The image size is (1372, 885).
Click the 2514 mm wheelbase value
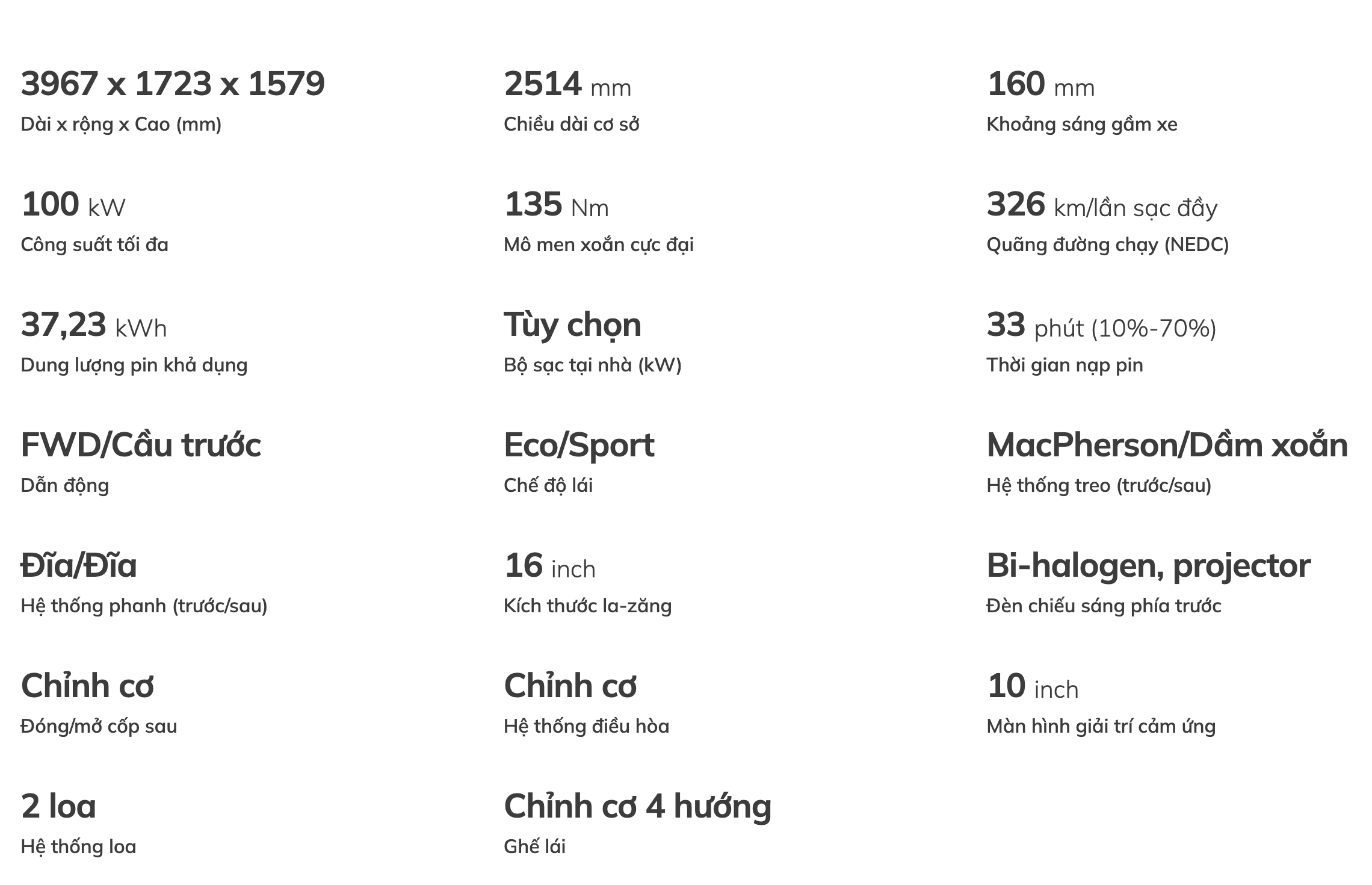[567, 84]
